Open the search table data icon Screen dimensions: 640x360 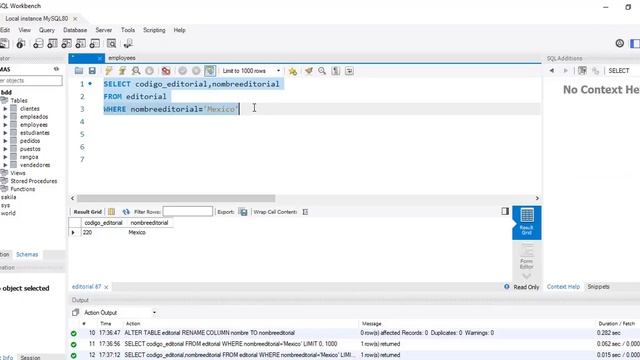point(111,44)
